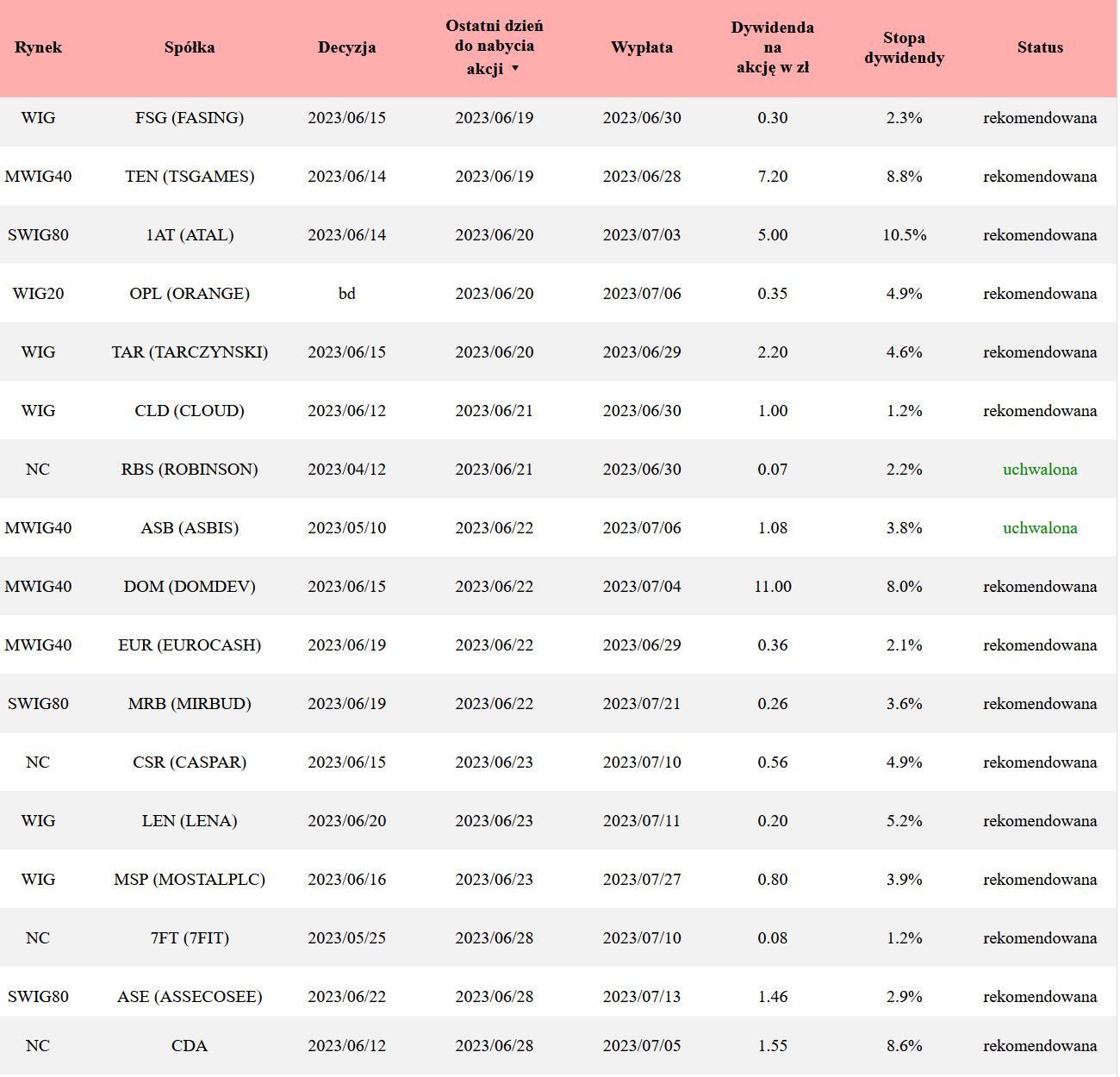
Task: Select the TEN (TSGAMES) company row
Action: click(x=190, y=177)
